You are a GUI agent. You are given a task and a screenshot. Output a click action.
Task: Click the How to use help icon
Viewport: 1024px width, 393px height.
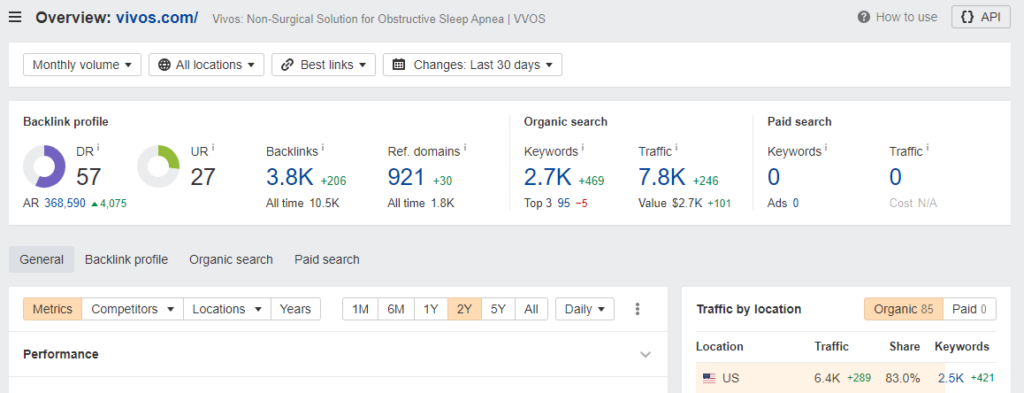point(863,18)
